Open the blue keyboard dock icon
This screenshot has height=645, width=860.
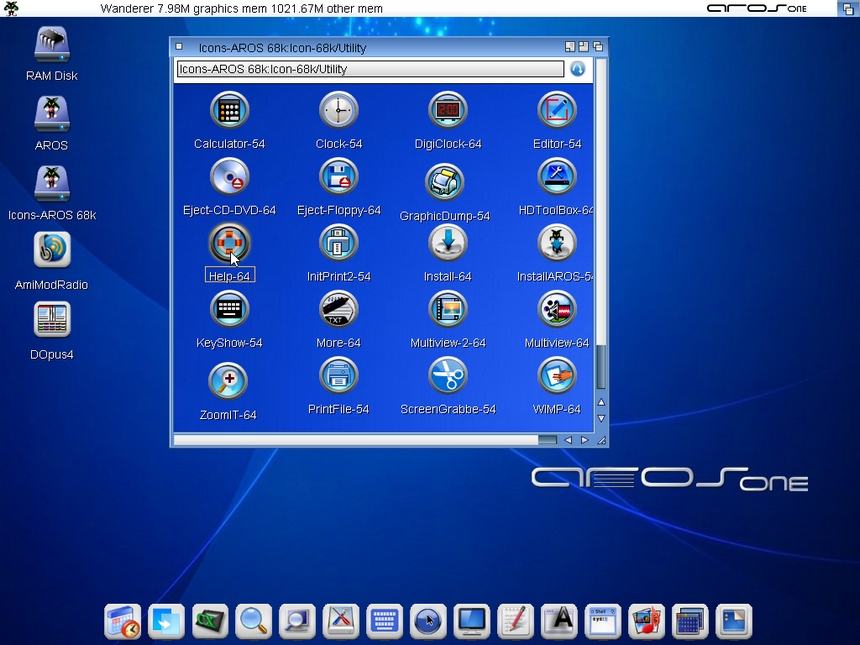coord(384,622)
